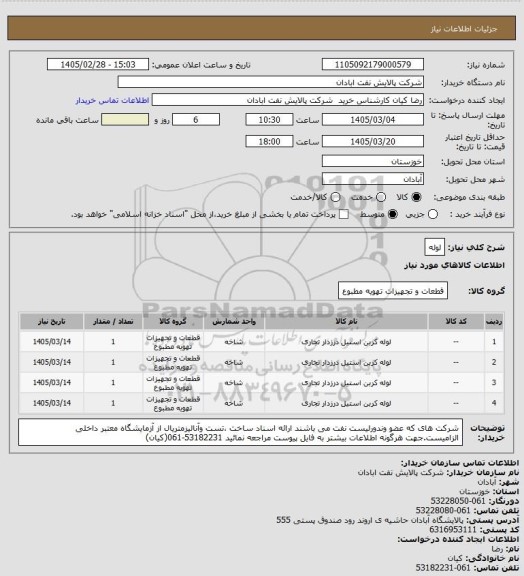This screenshot has height=576, width=524.
Task: Click the تاریخ نیاز column header
Action: [51, 321]
